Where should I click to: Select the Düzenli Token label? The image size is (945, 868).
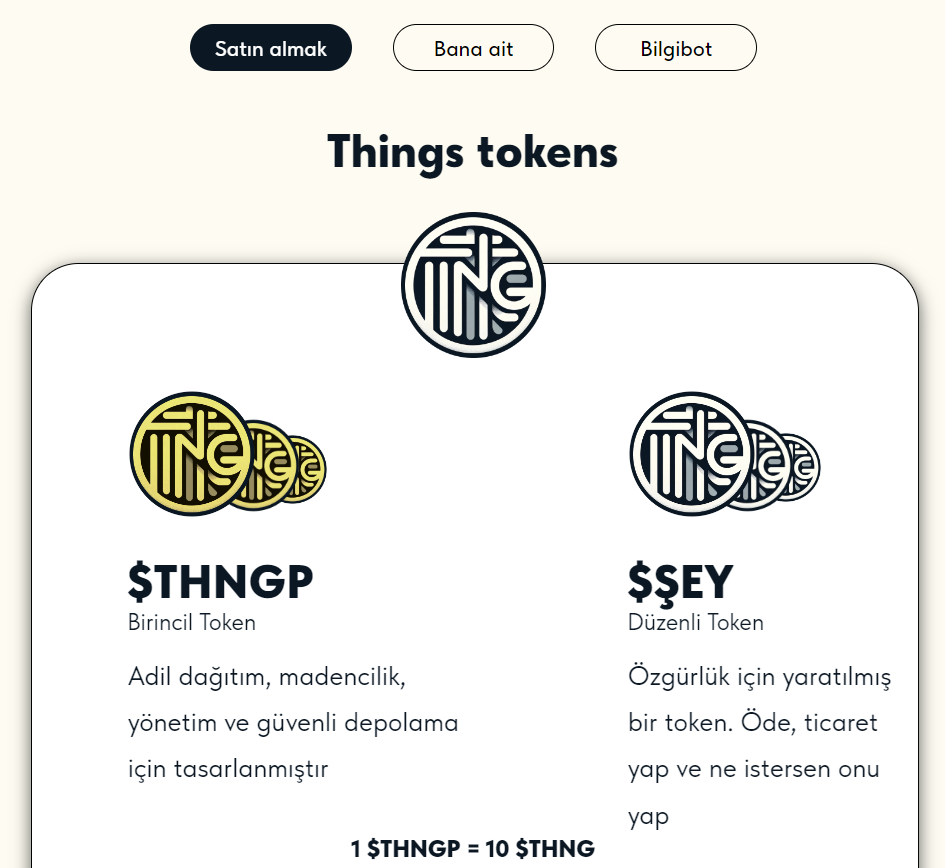[696, 622]
